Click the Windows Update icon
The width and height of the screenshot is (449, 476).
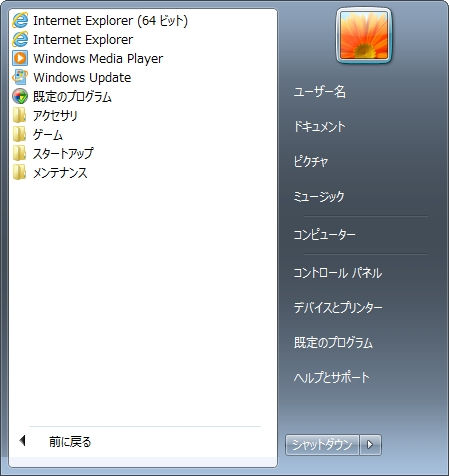(20, 77)
